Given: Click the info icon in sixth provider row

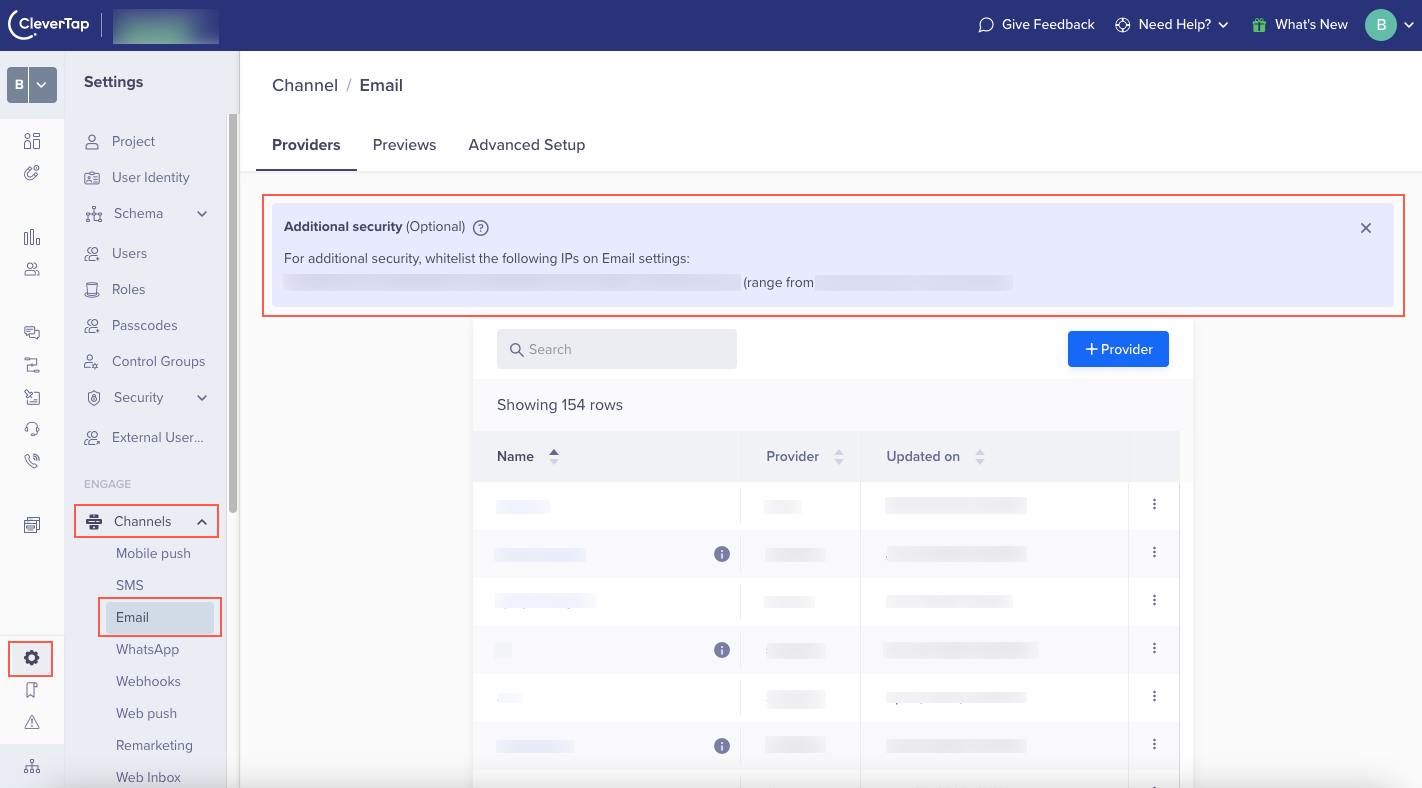Looking at the screenshot, I should point(722,746).
